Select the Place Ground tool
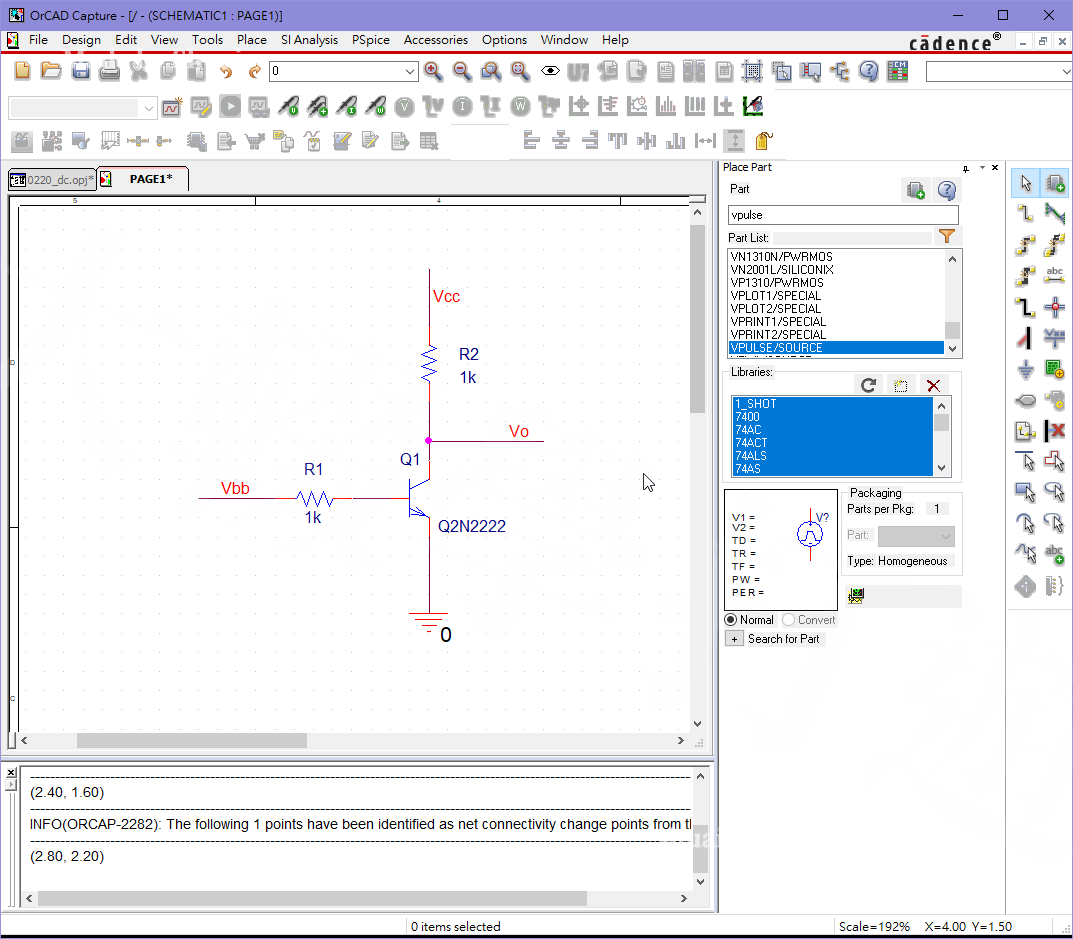 click(x=1025, y=370)
